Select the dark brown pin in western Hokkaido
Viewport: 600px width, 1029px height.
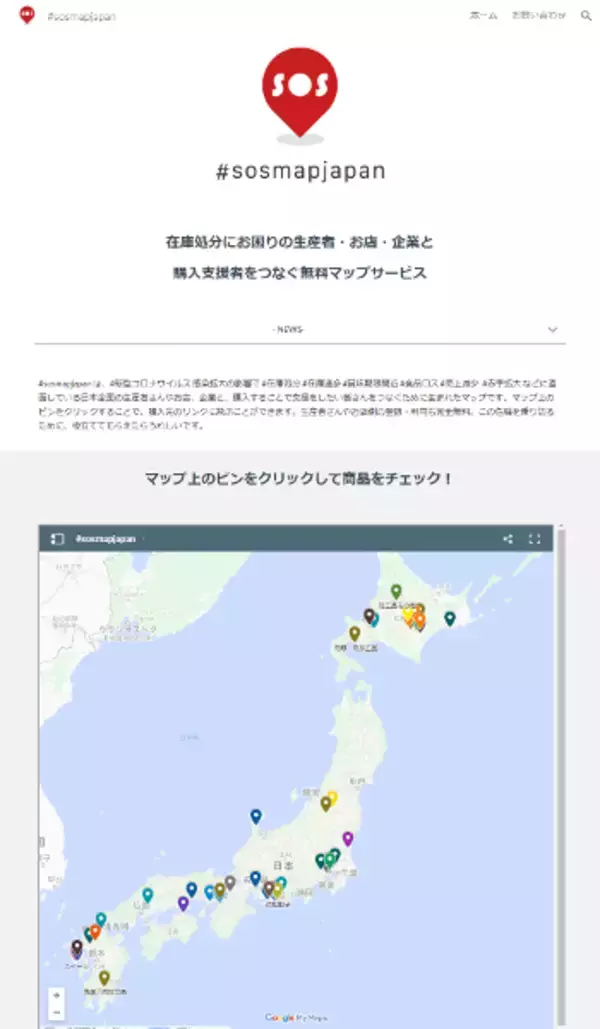click(369, 616)
